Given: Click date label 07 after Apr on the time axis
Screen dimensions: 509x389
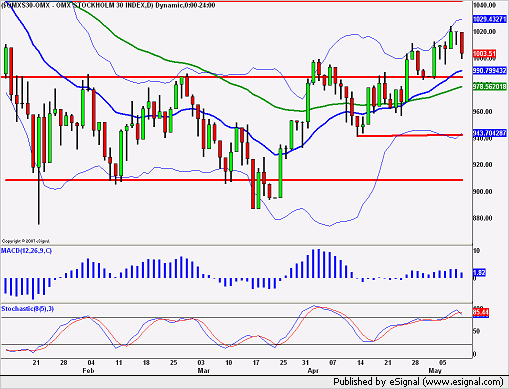Looking at the screenshot, I should tap(333, 363).
